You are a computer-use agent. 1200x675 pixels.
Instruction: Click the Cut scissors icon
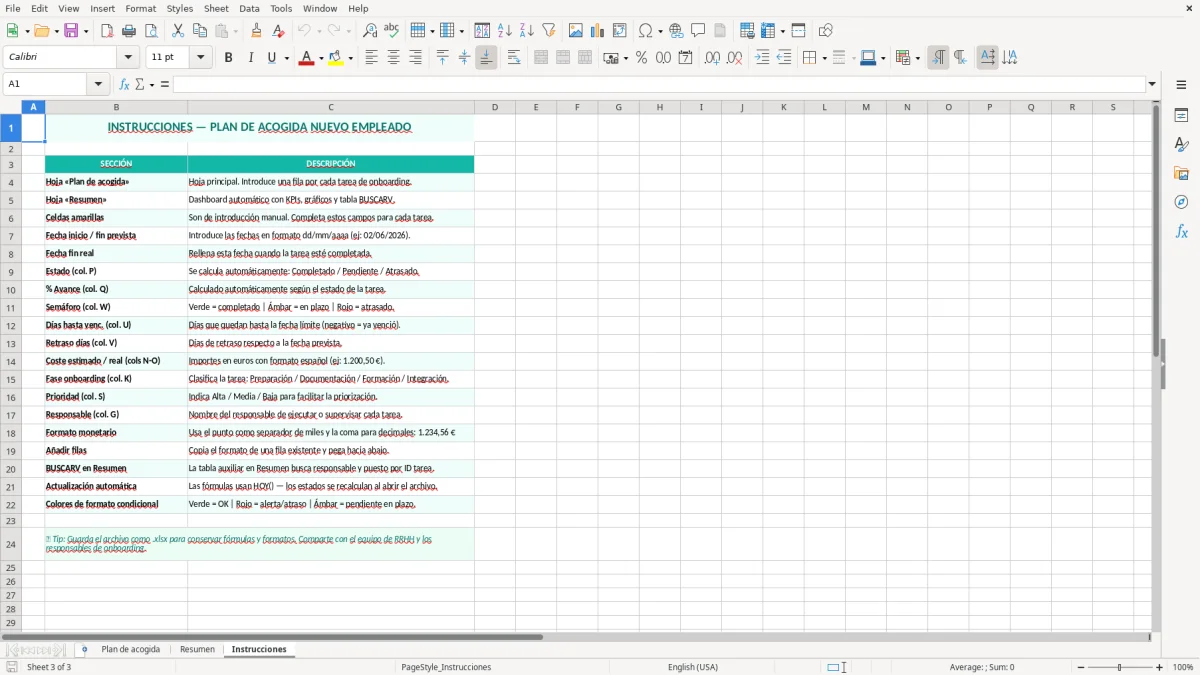coord(178,31)
